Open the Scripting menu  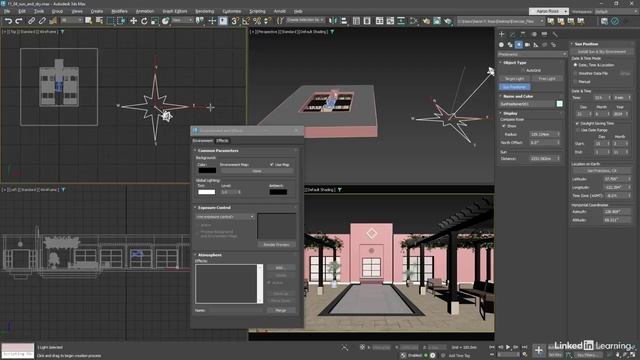[x=257, y=11]
